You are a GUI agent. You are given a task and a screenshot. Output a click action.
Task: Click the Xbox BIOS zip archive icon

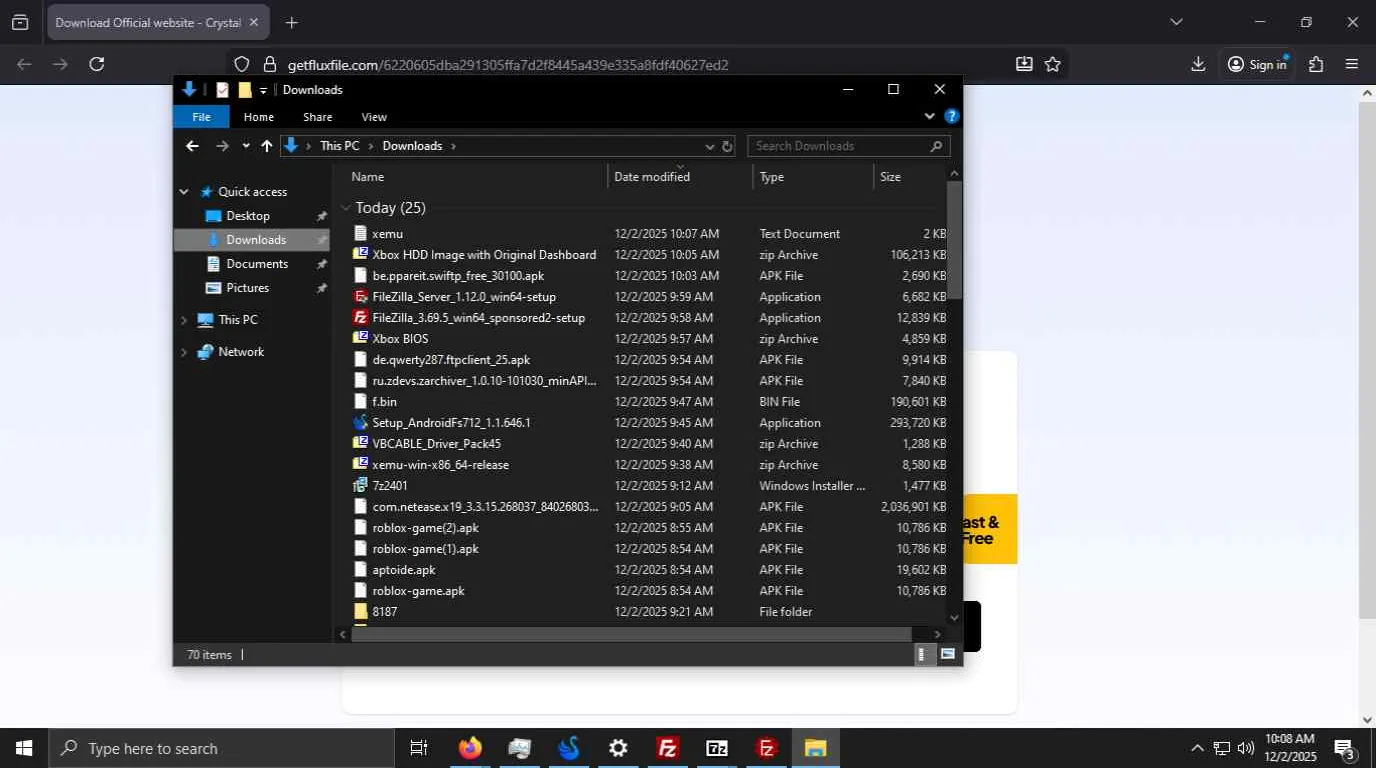(361, 338)
